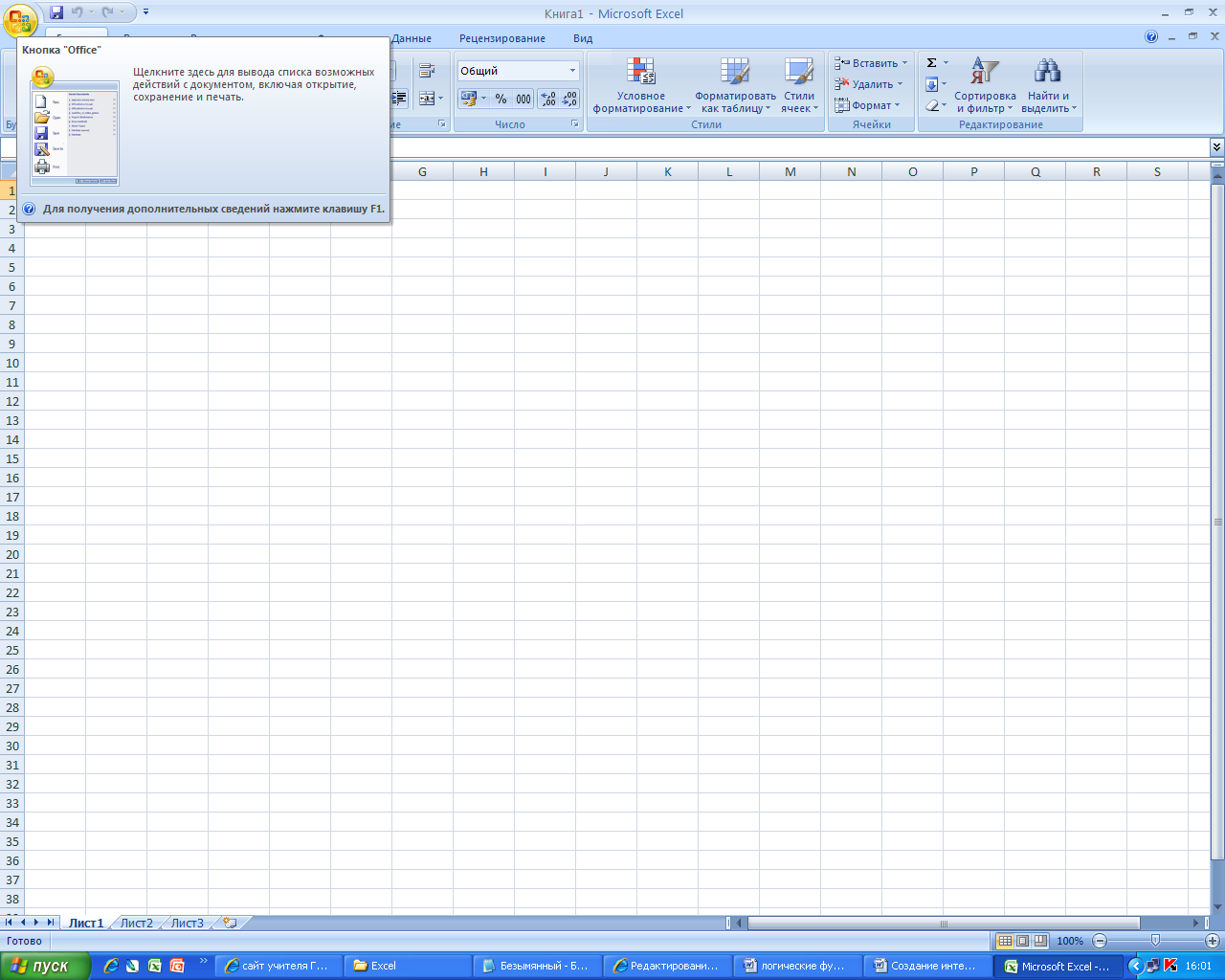Open Excel help question mark icon

click(1151, 37)
